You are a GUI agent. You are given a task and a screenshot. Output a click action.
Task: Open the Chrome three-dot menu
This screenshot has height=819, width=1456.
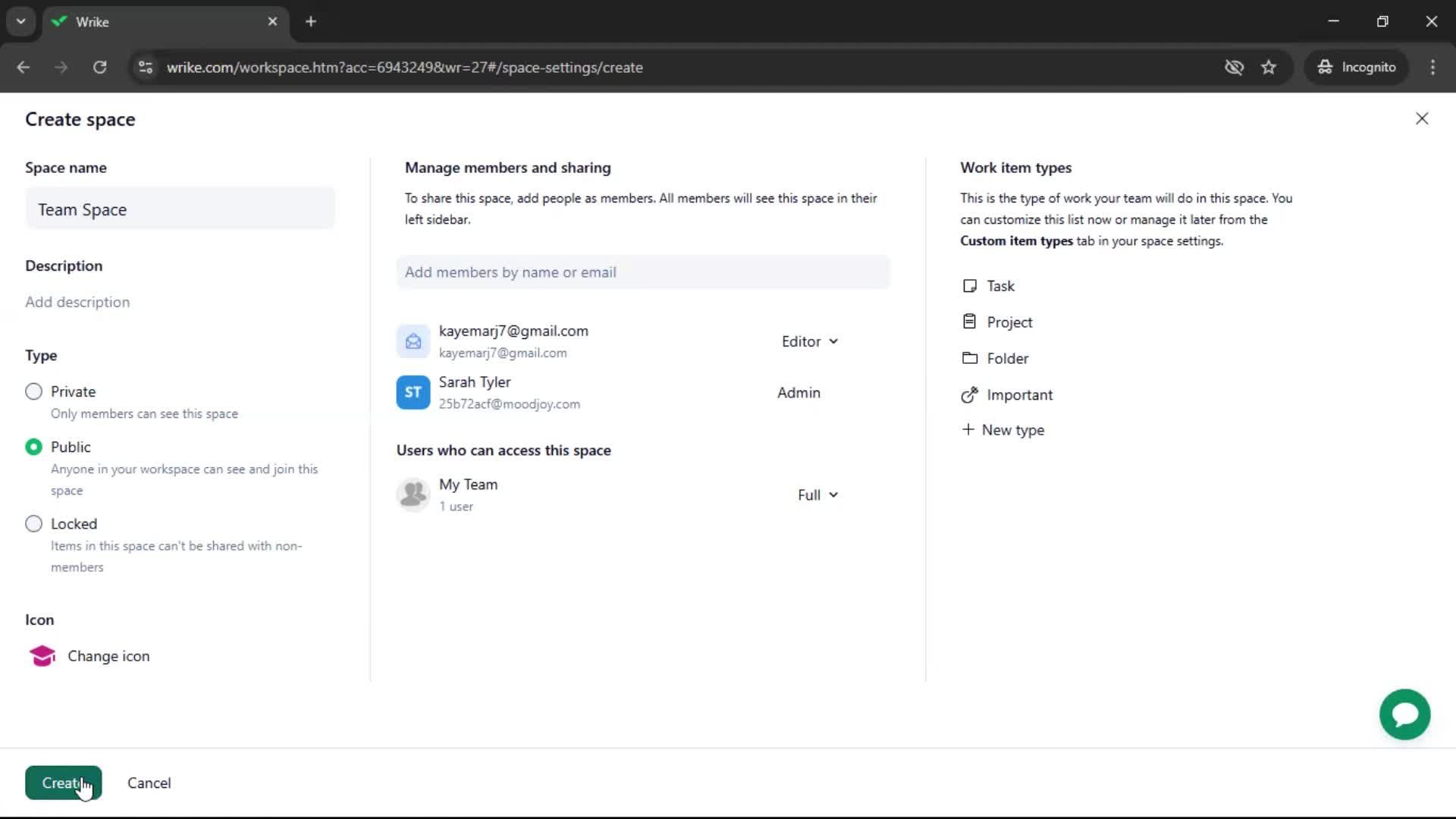click(x=1432, y=67)
